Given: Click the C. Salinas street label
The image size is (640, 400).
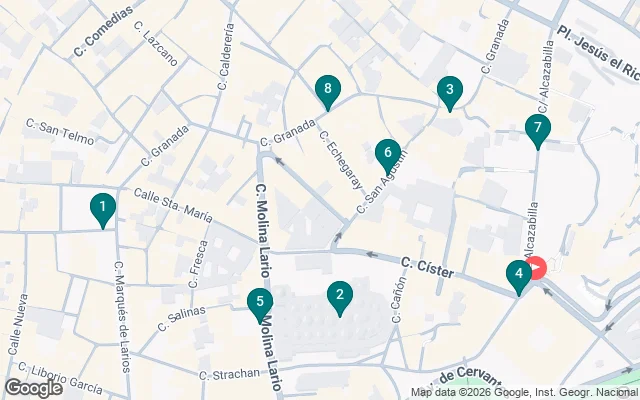Looking at the screenshot, I should (x=182, y=319).
